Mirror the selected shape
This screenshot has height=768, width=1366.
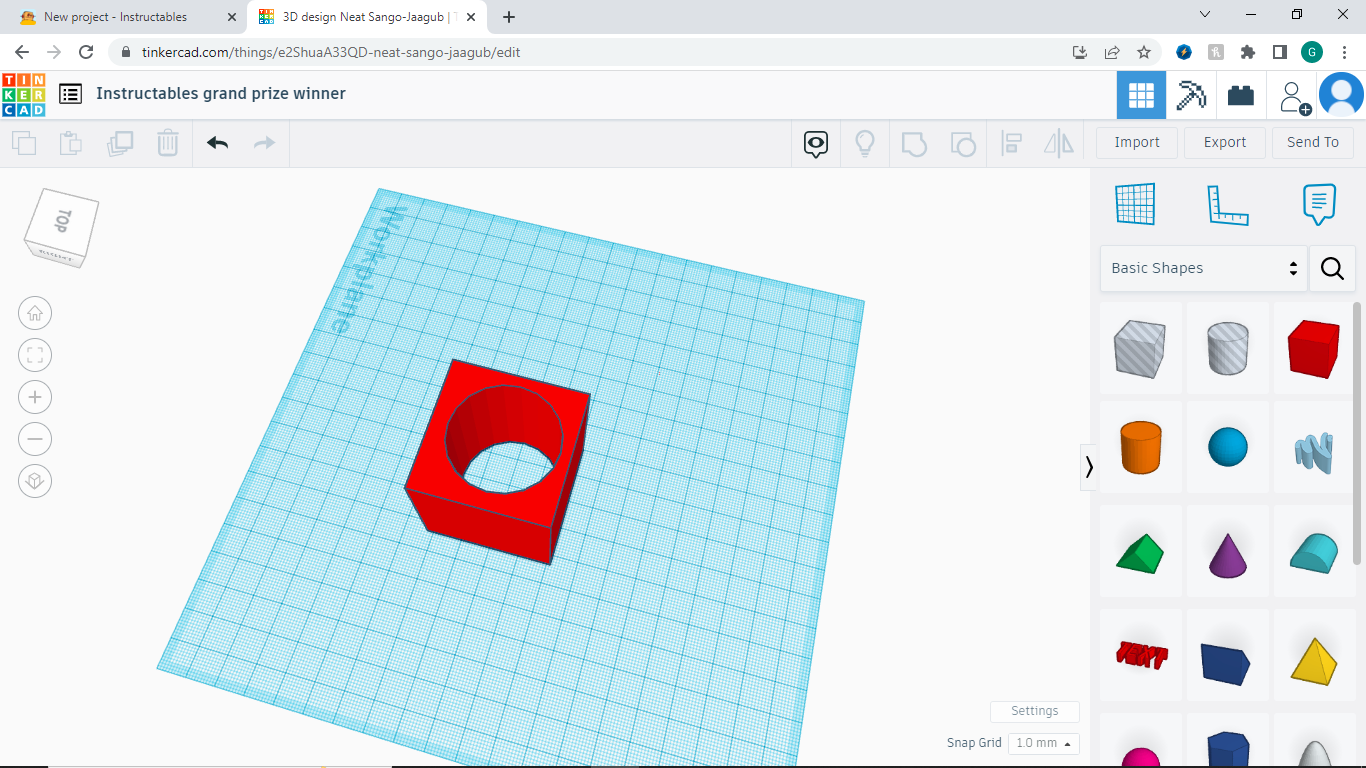tap(1059, 143)
